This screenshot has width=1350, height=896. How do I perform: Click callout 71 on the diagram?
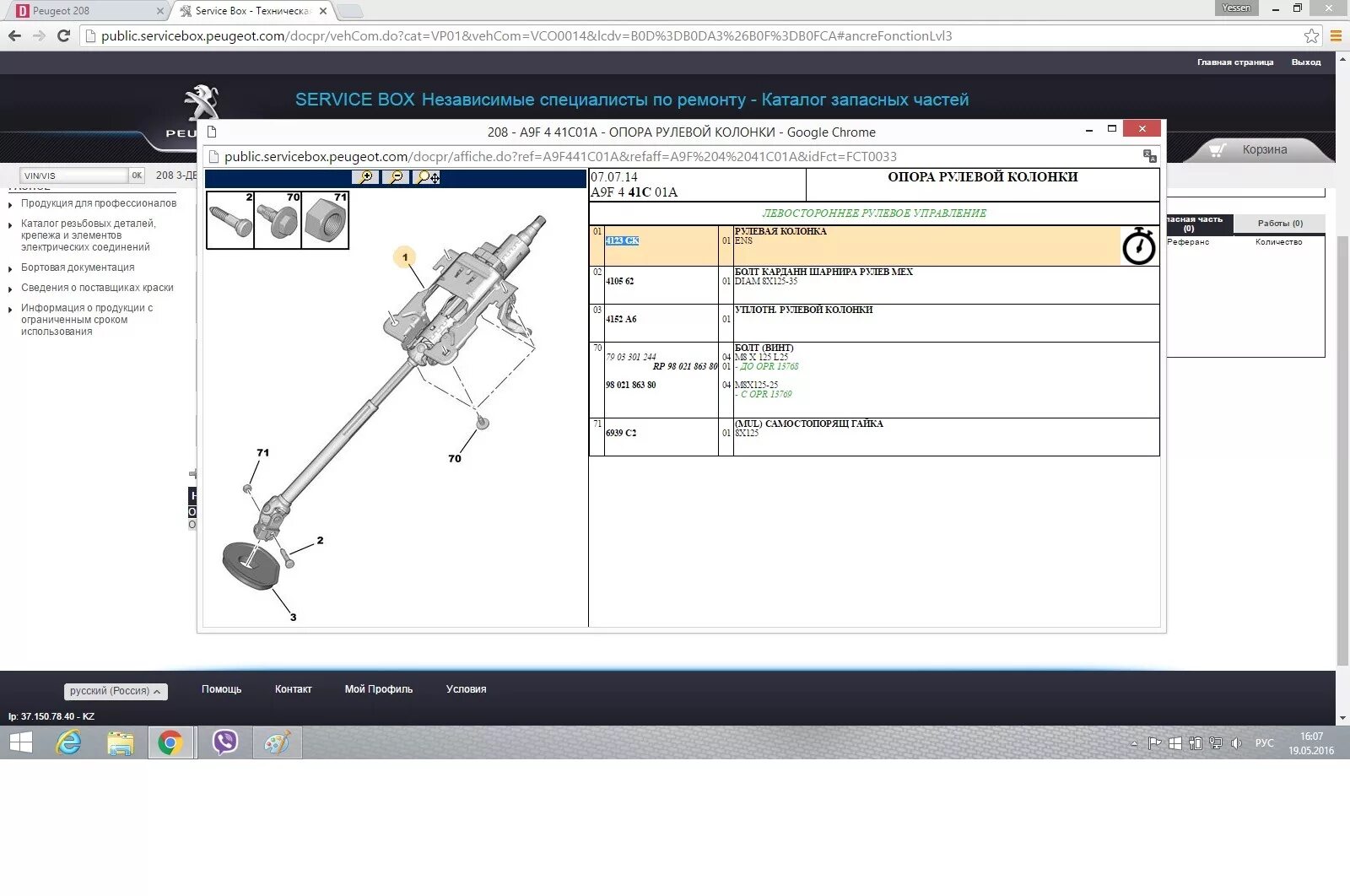(x=263, y=452)
